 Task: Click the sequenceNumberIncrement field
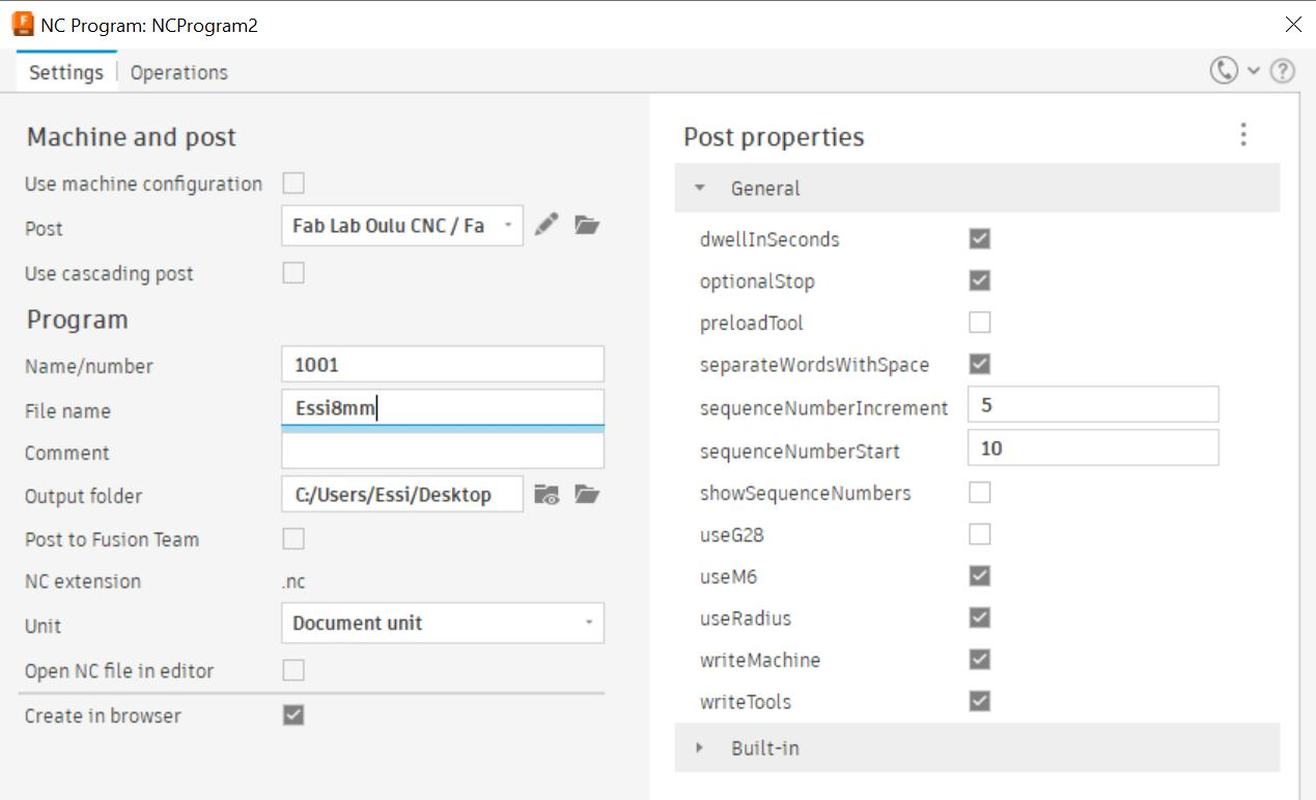pyautogui.click(x=1093, y=405)
